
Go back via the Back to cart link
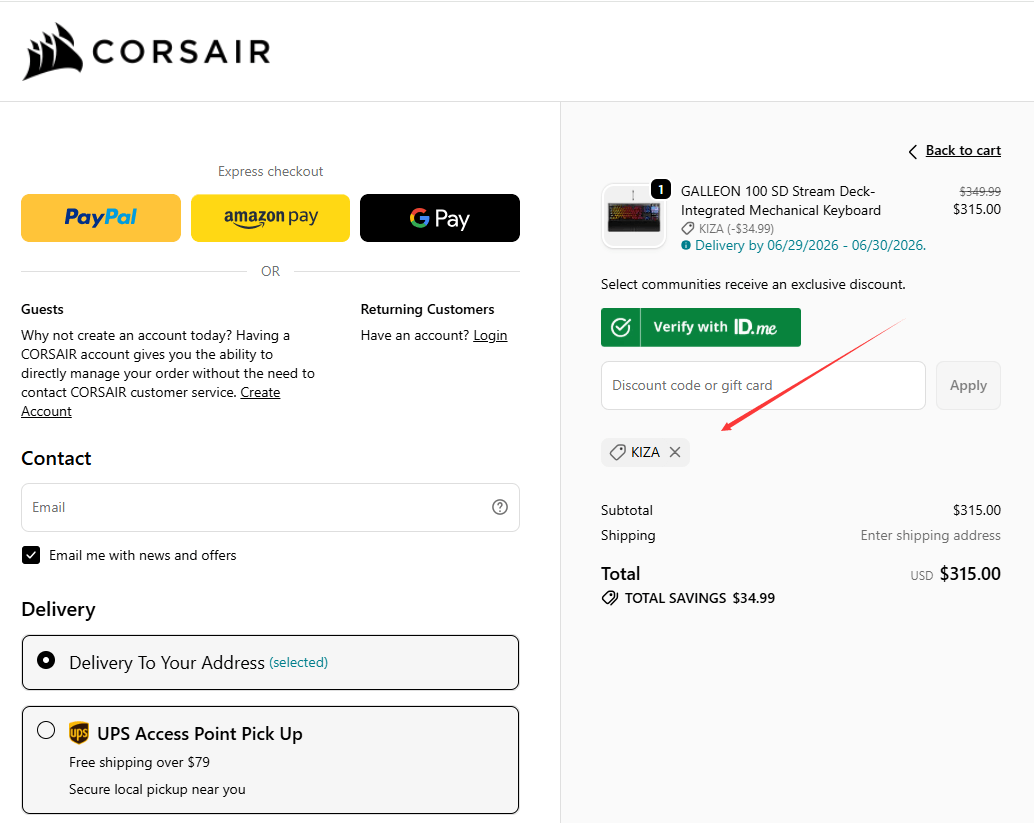tap(963, 150)
